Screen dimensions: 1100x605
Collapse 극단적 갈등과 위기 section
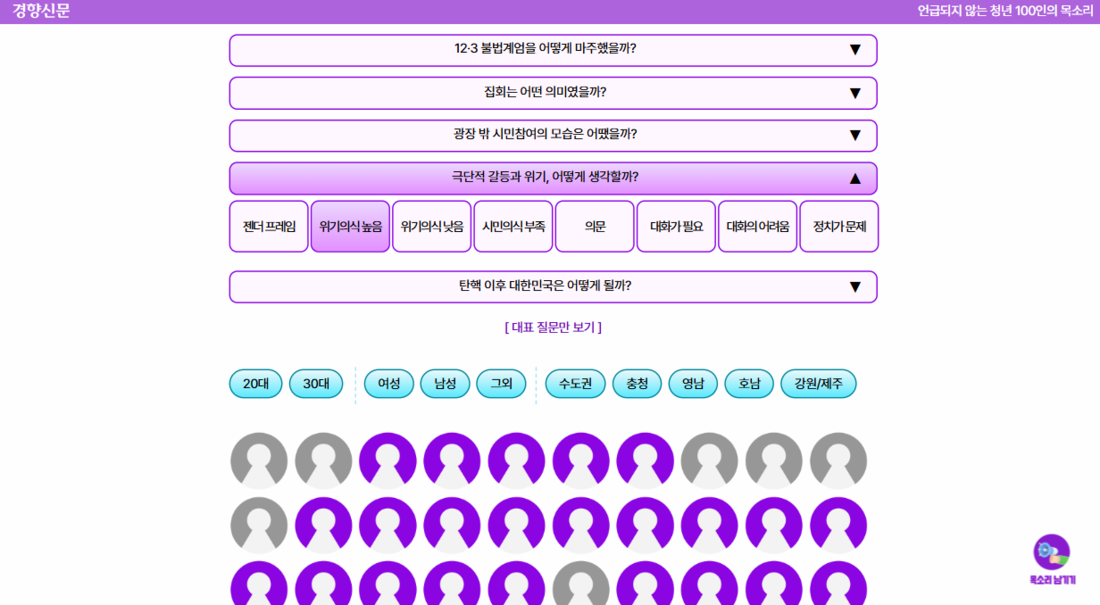tap(554, 178)
